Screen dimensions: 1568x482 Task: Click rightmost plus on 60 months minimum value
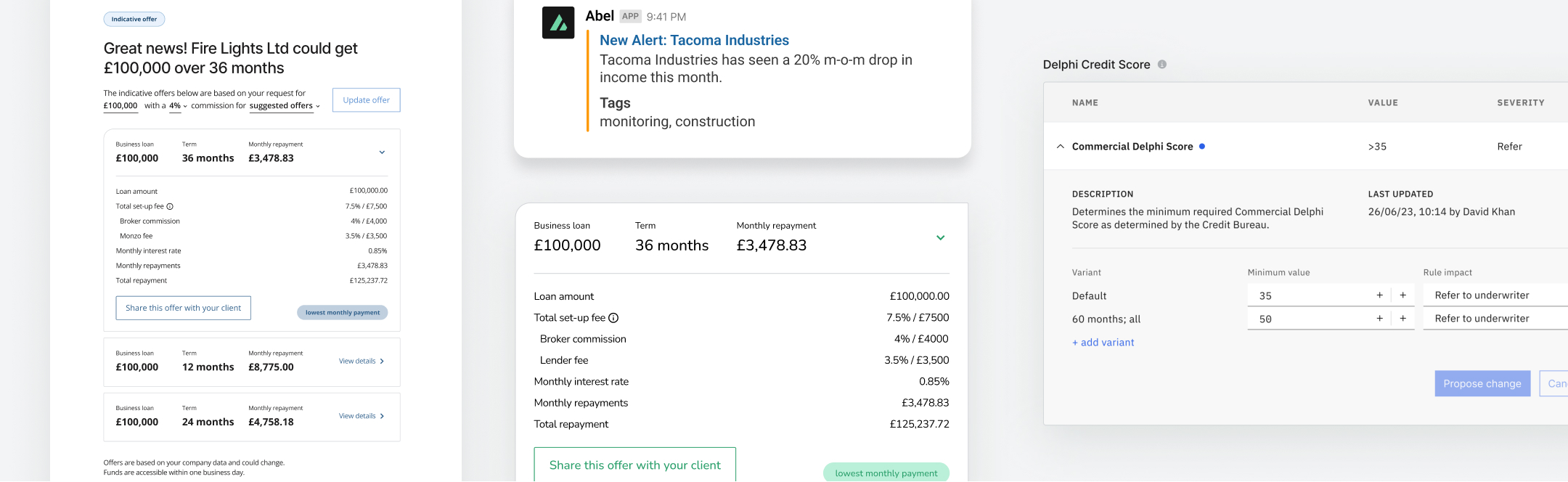tap(1403, 319)
